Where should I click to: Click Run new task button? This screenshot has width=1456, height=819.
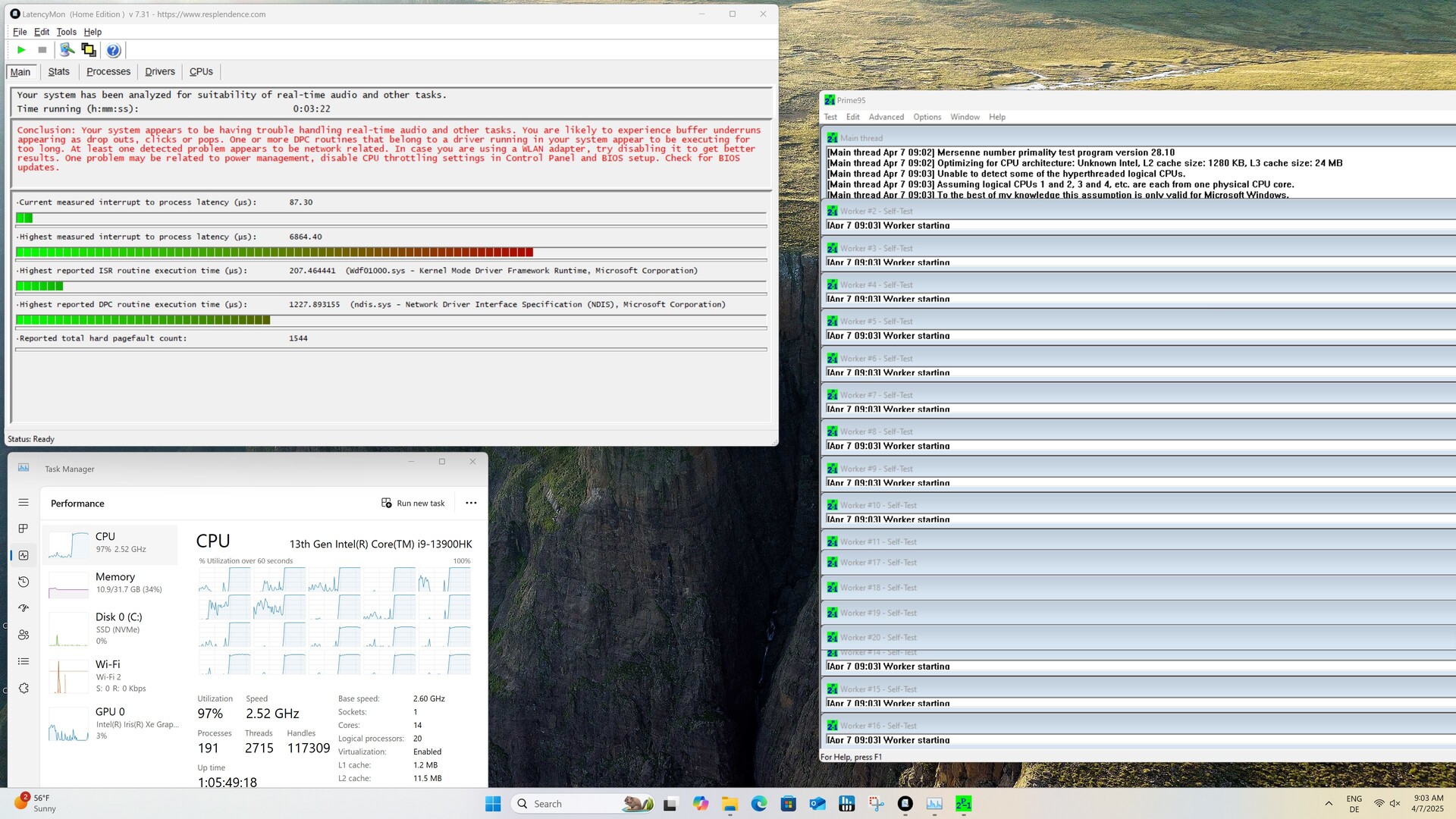point(413,503)
